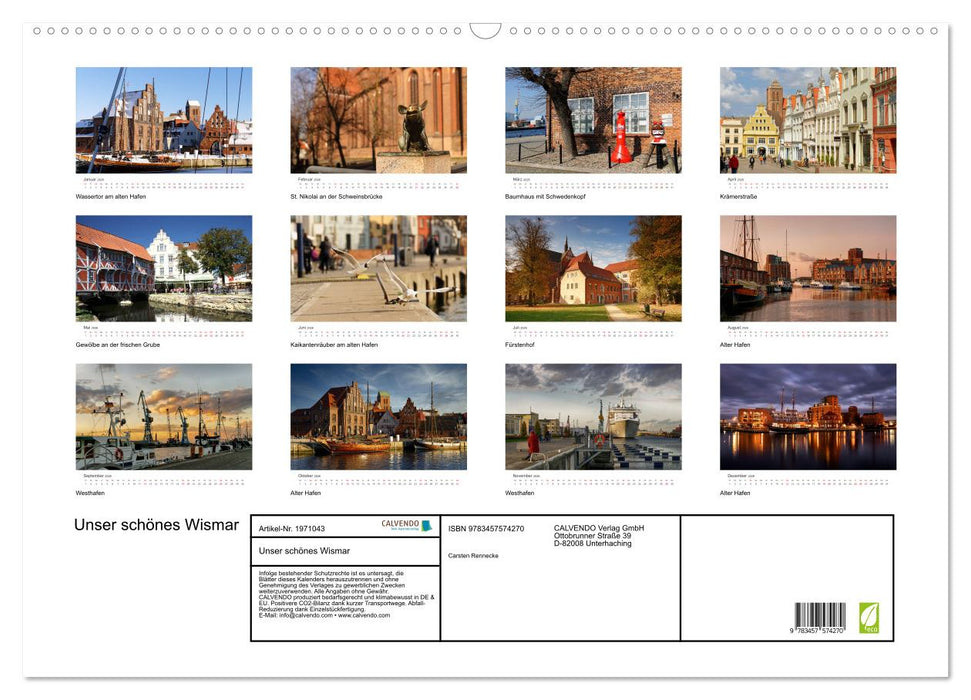971x700 pixels.
Task: Open the St. Nikolai an der Schweinsbrücke image
Action: [x=378, y=120]
